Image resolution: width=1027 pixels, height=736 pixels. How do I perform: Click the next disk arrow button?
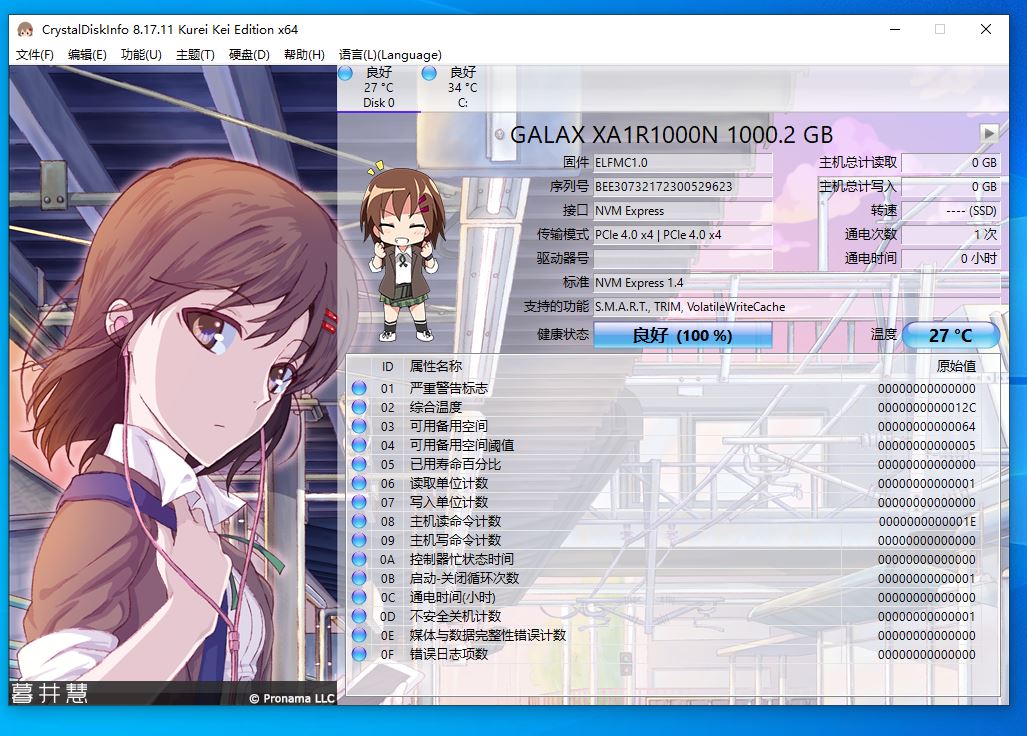click(989, 134)
